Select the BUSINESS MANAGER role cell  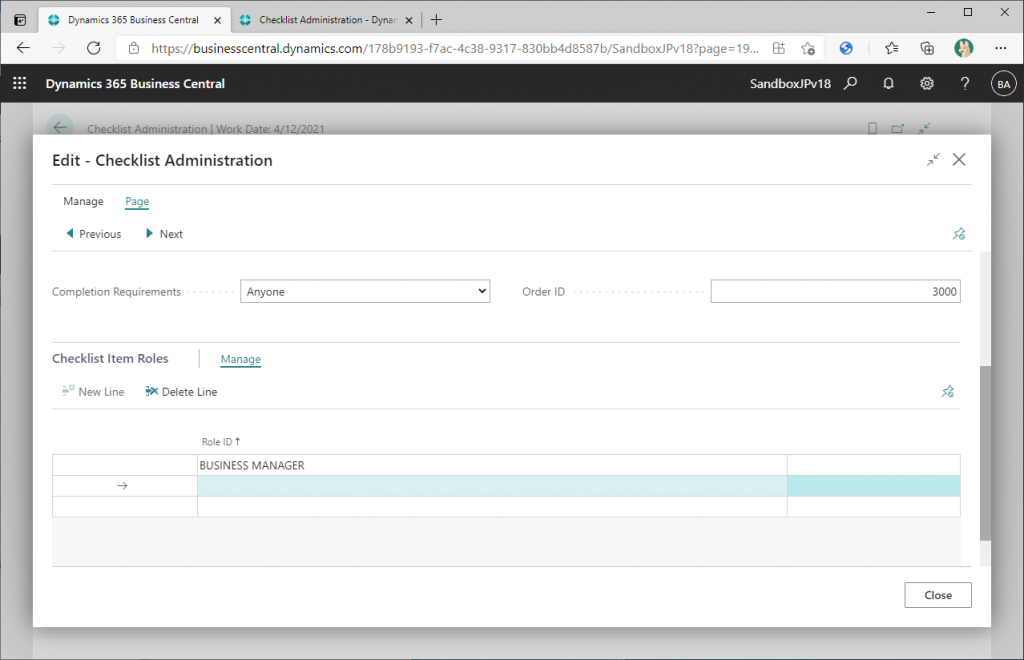click(492, 465)
